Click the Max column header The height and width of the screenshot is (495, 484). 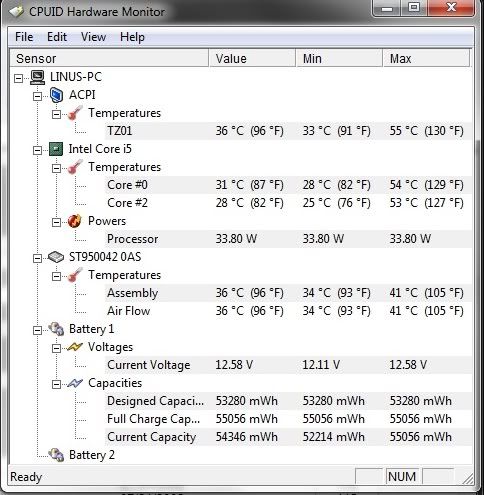[x=426, y=58]
